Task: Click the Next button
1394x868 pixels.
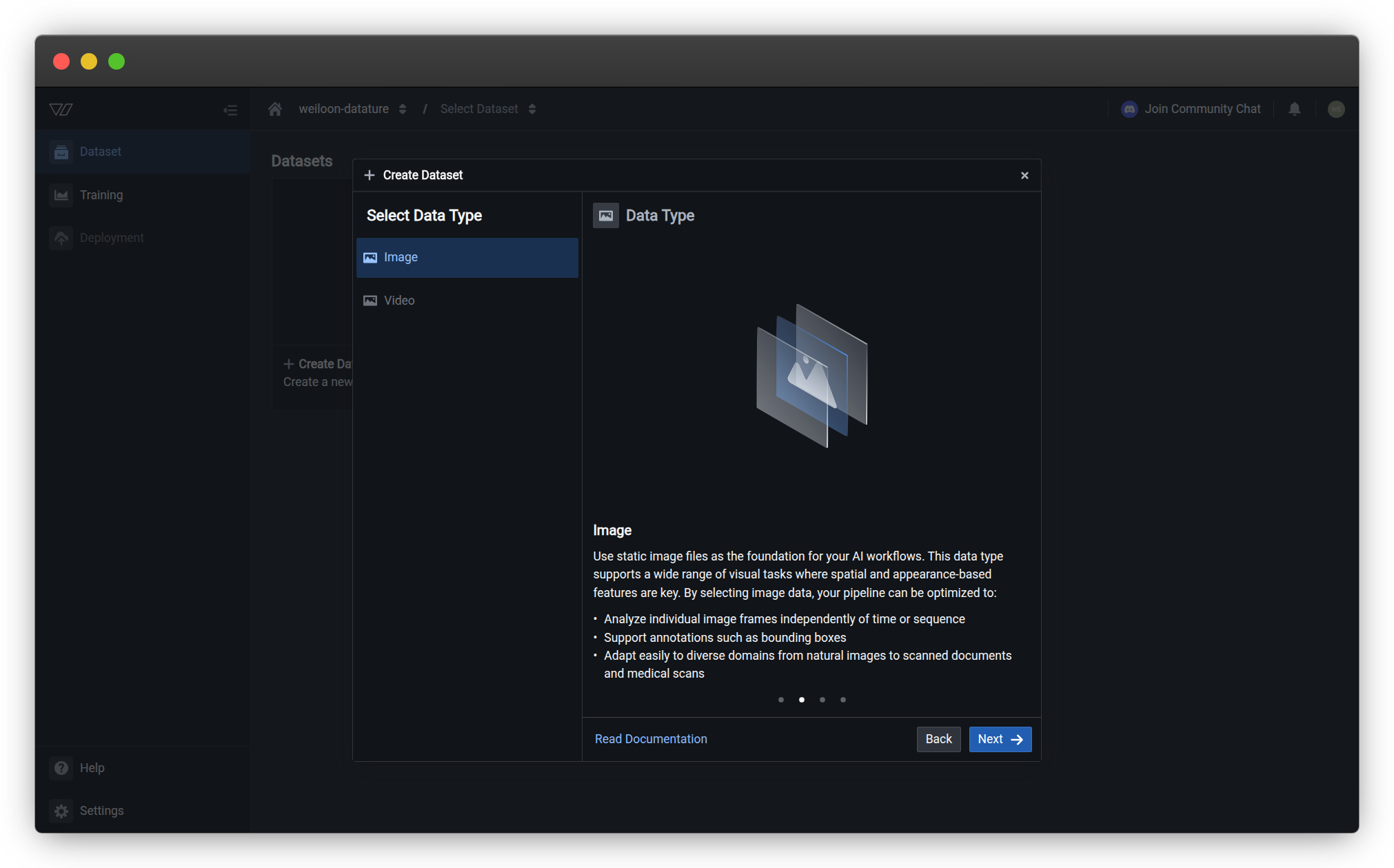Action: 1000,739
